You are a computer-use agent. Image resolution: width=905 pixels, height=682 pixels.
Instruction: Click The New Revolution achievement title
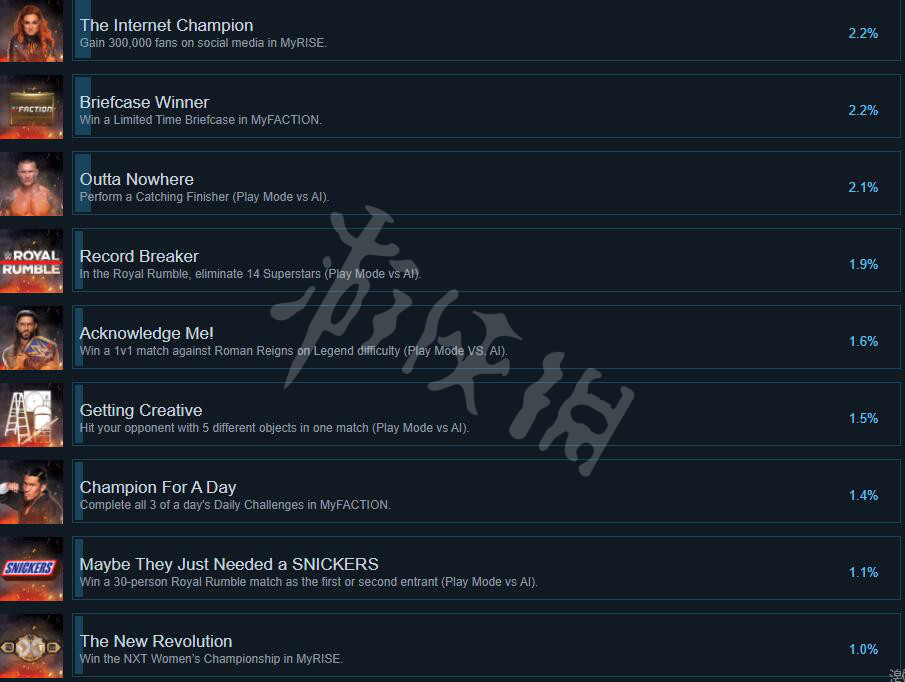pyautogui.click(x=156, y=641)
